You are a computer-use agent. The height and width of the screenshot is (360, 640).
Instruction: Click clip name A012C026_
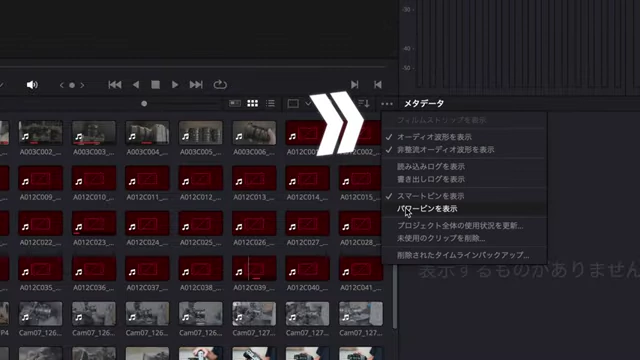click(254, 242)
